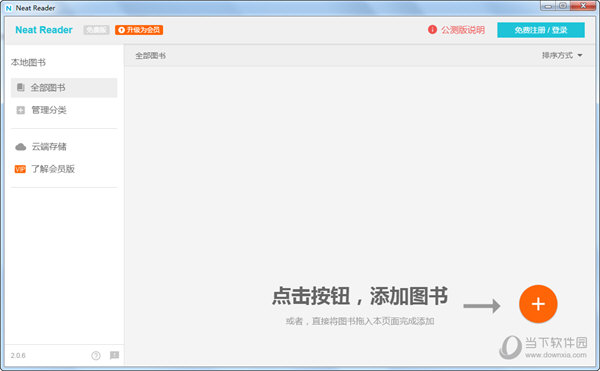Maximize the Neat Reader window
The width and height of the screenshot is (600, 371).
pos(562,6)
